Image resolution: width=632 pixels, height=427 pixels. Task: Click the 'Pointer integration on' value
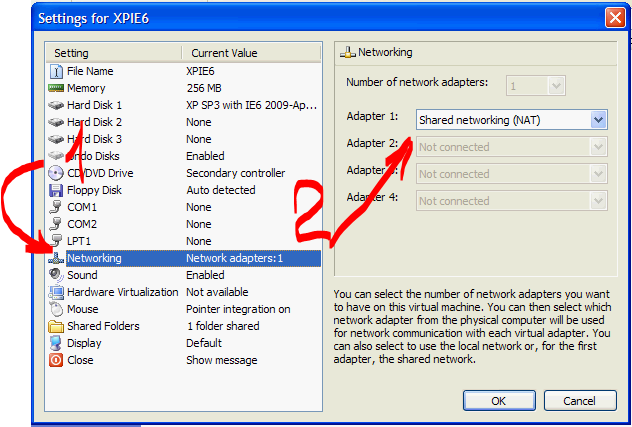[238, 309]
